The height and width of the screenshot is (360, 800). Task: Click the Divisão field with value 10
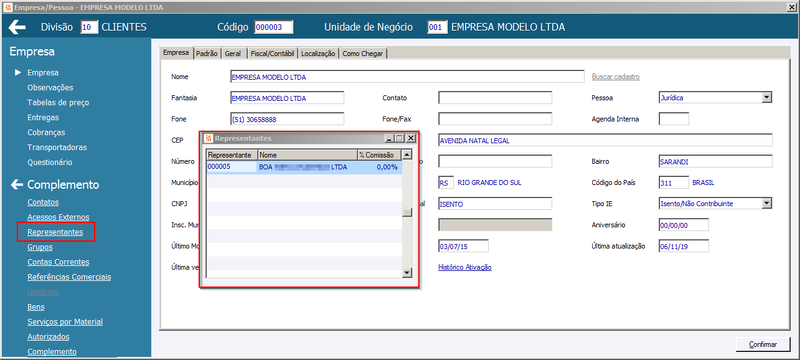tap(89, 27)
